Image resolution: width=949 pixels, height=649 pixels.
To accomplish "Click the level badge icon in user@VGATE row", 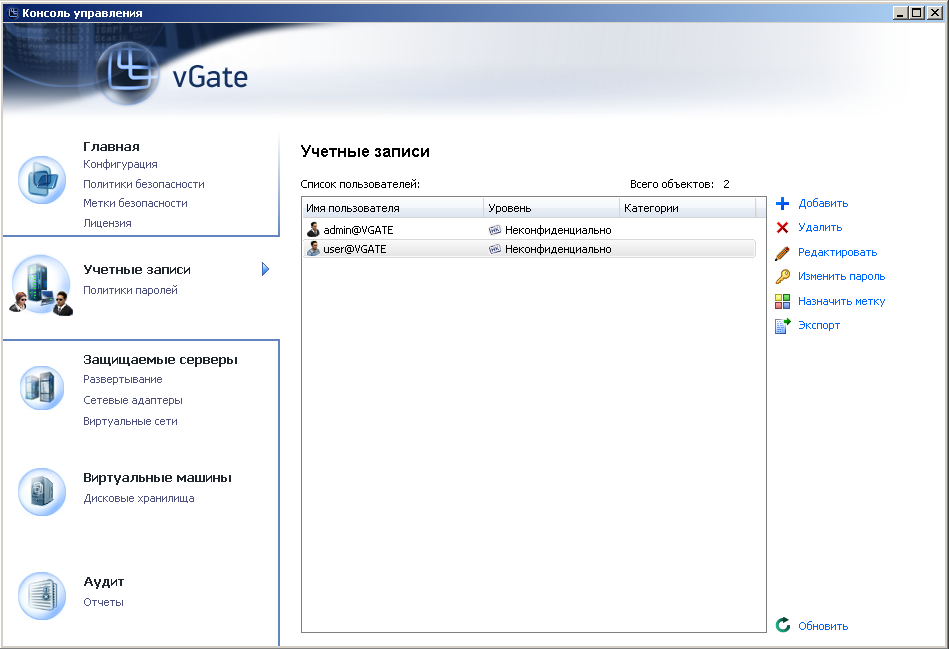I will click(x=494, y=249).
